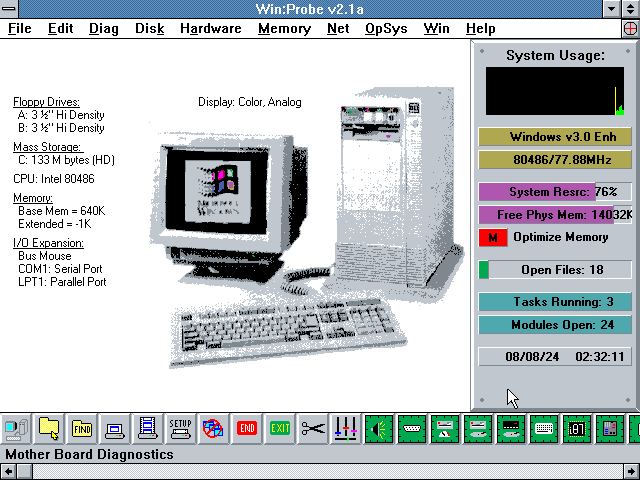Click the toolbar scrollbar right arrow
Screen dimensions: 640x480
(631, 471)
